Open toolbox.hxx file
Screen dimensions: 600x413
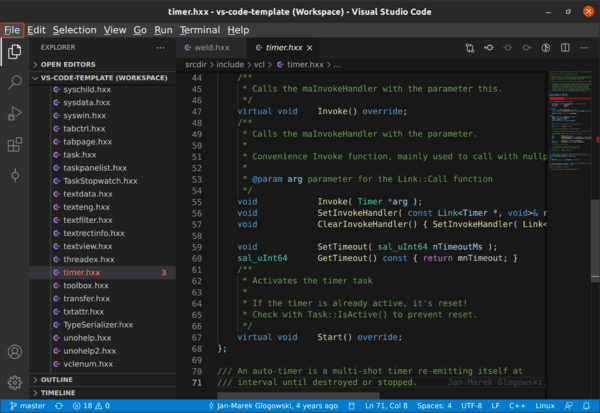[x=103, y=286]
